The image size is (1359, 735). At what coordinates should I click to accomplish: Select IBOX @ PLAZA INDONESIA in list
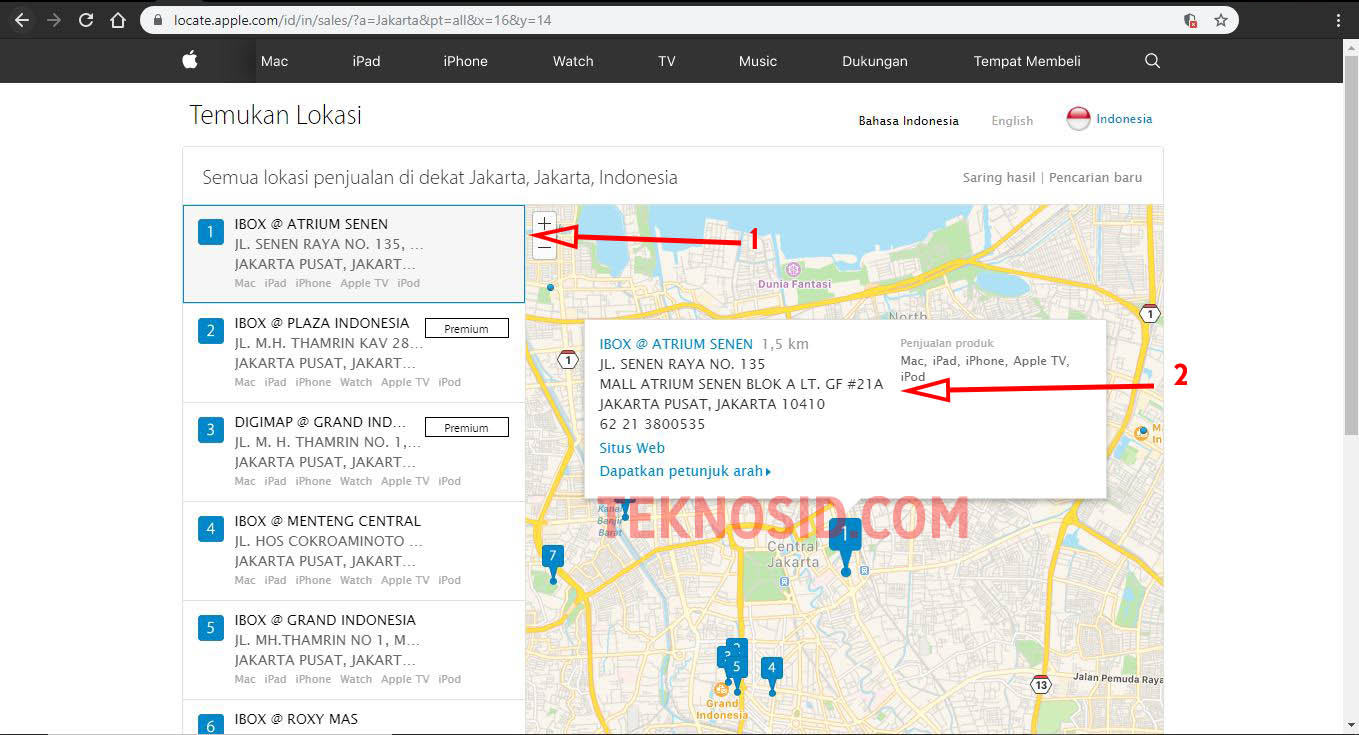click(x=354, y=352)
